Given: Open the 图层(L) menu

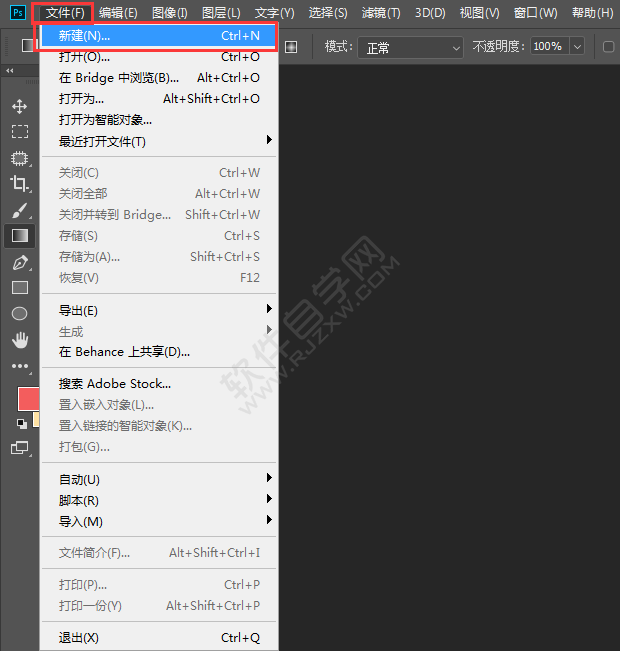Looking at the screenshot, I should [221, 13].
